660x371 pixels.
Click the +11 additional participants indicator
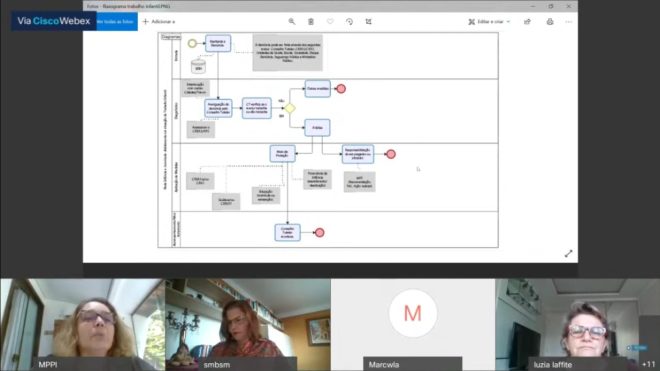[648, 364]
